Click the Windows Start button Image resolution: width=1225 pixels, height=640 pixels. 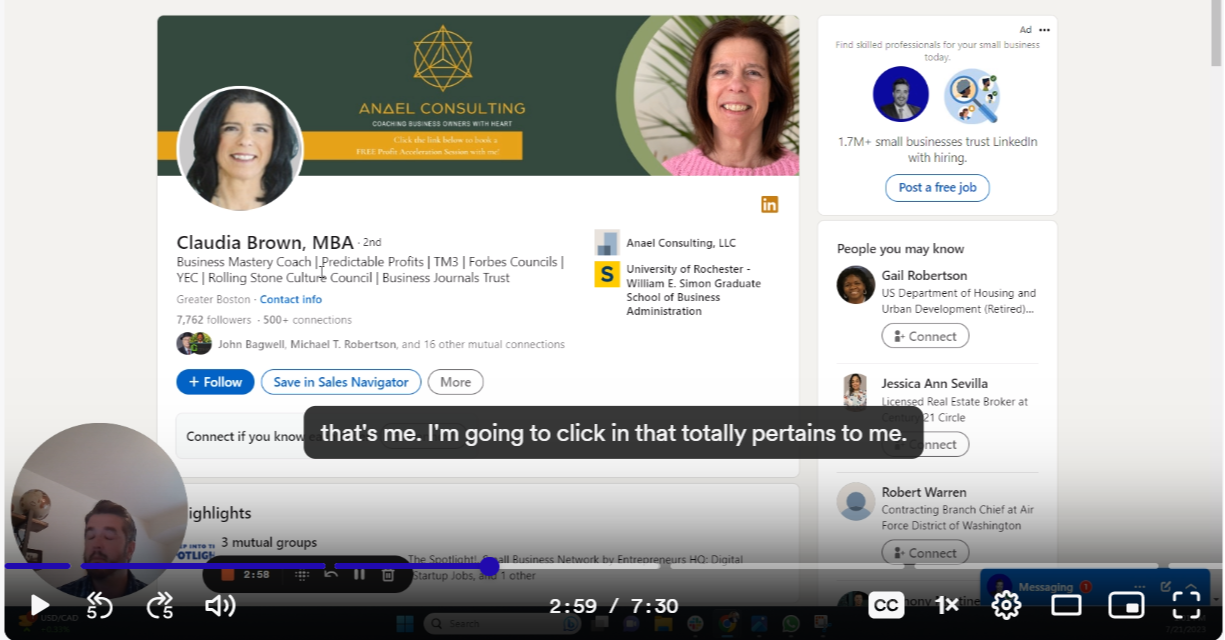point(406,624)
